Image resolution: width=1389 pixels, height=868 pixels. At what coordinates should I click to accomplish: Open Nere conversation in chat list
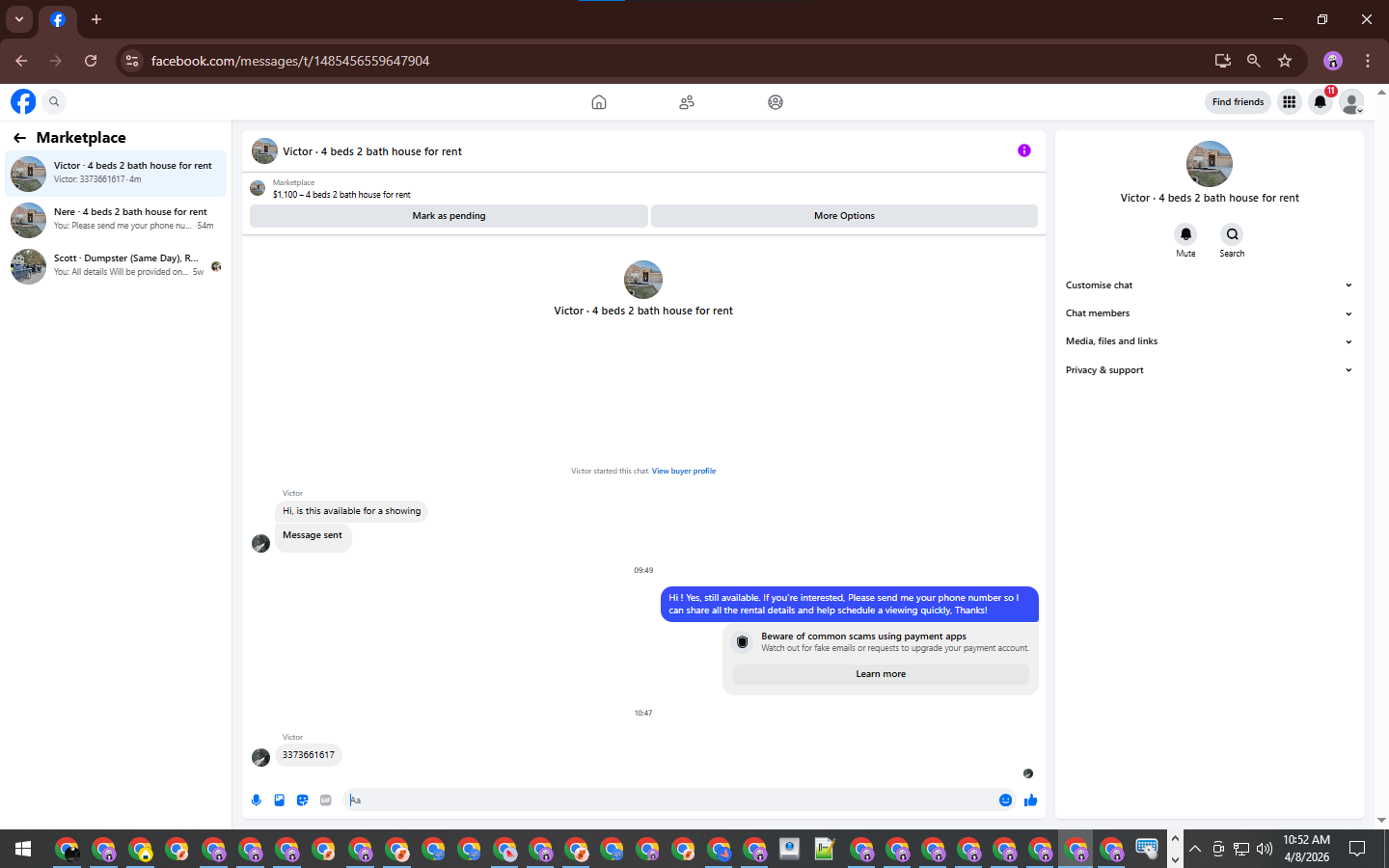tap(116, 220)
